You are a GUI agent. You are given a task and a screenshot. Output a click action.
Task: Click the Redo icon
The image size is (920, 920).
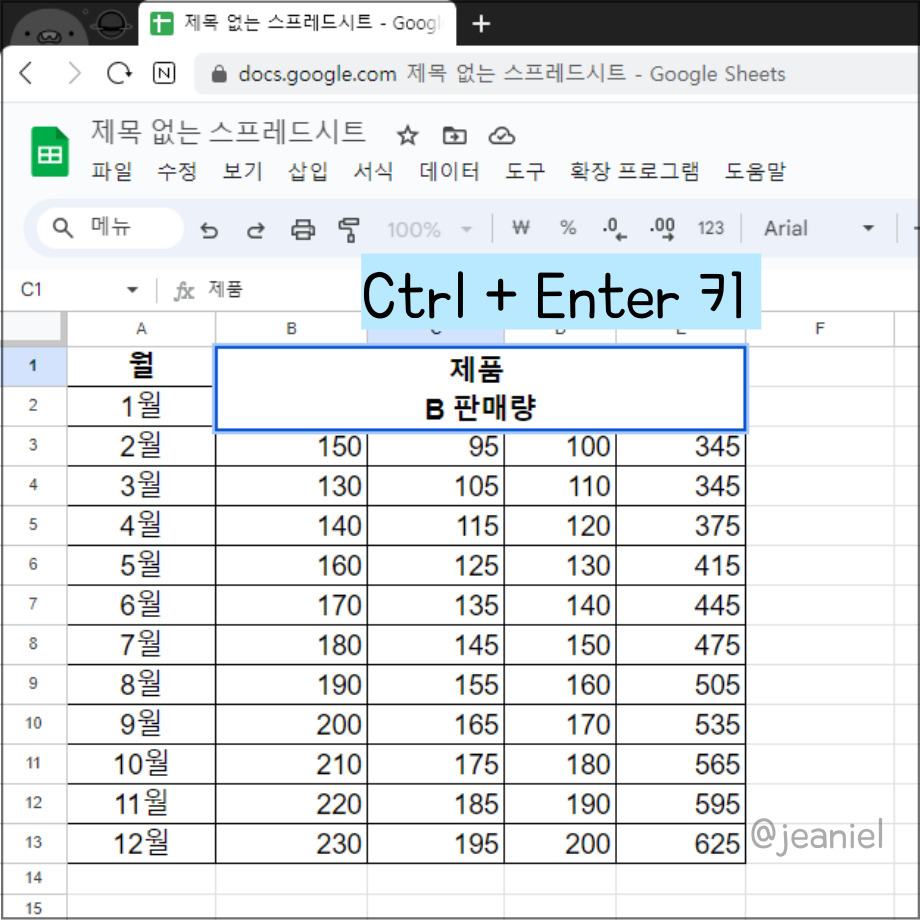pyautogui.click(x=255, y=229)
